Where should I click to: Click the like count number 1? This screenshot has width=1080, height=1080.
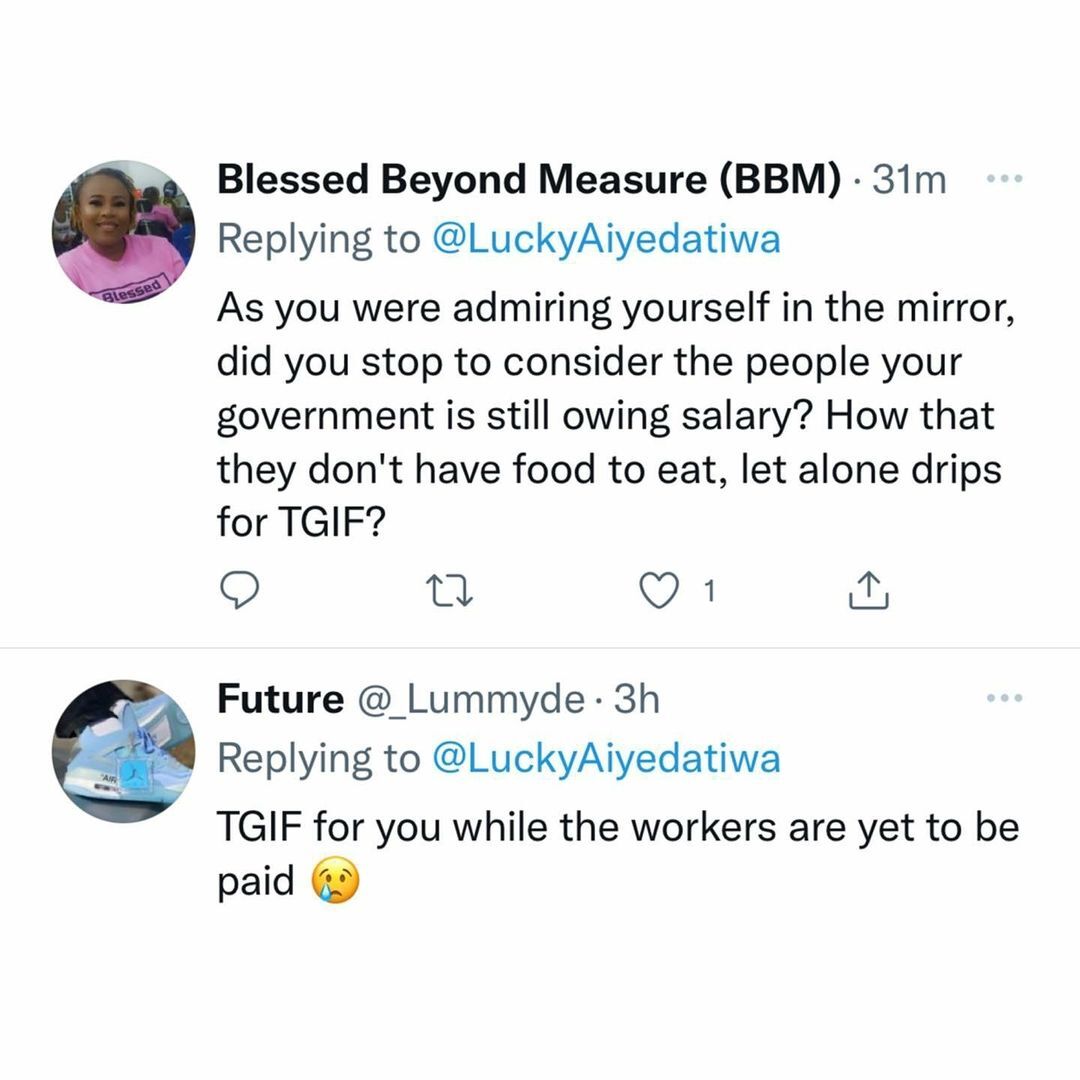click(x=708, y=592)
